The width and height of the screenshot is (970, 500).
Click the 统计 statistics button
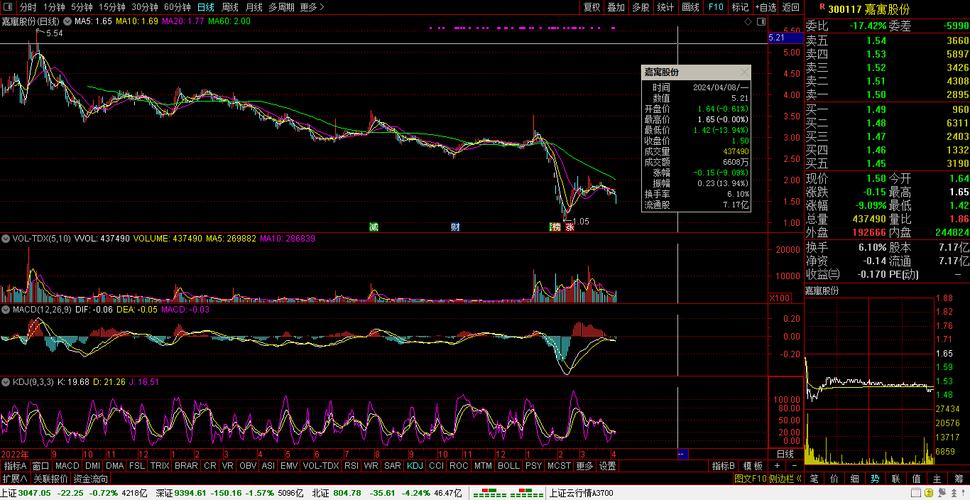coord(666,7)
